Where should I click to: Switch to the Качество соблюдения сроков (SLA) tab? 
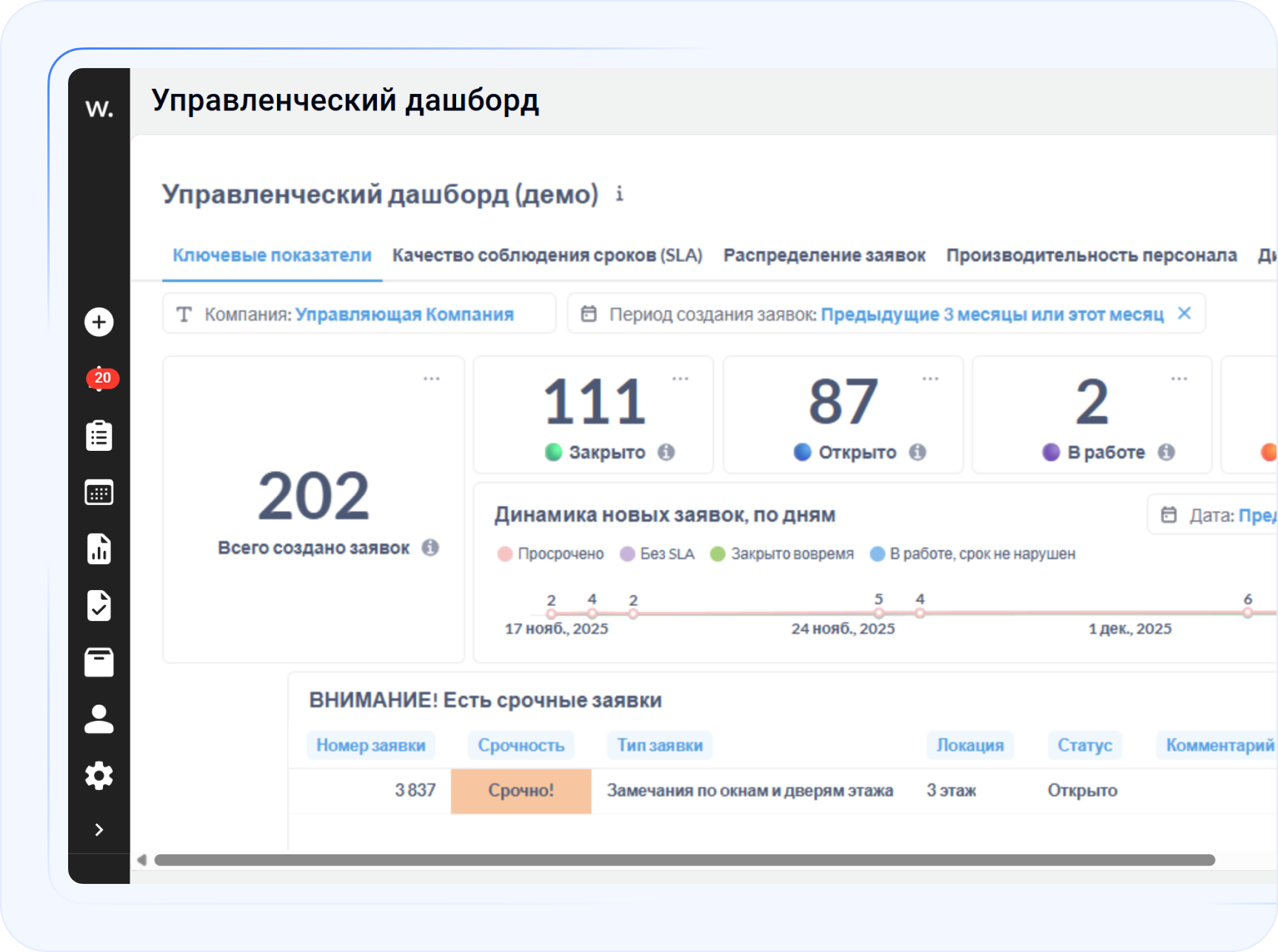[x=547, y=255]
